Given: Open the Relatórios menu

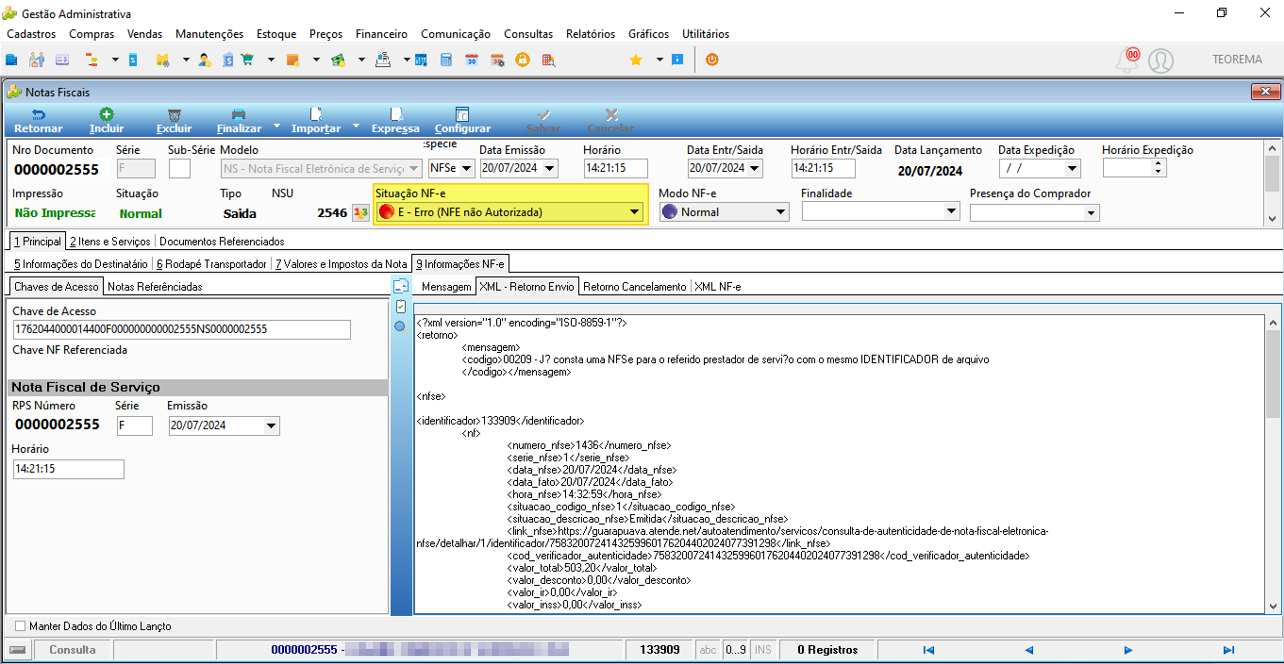Looking at the screenshot, I should 590,34.
